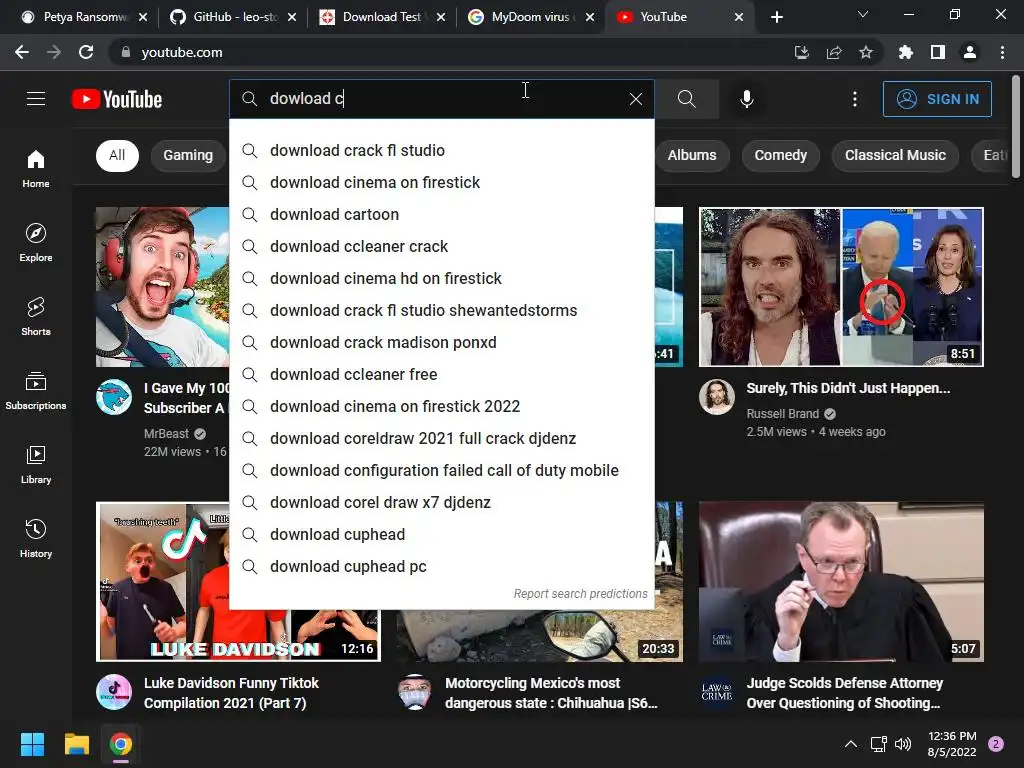The image size is (1024, 768).
Task: Select the Classical Music filter chip
Action: pos(895,155)
